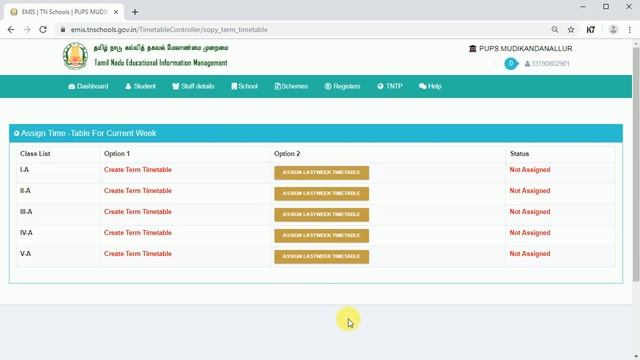Click the user ID 33190802901
Viewport: 640px width, 360px height.
[x=547, y=64]
